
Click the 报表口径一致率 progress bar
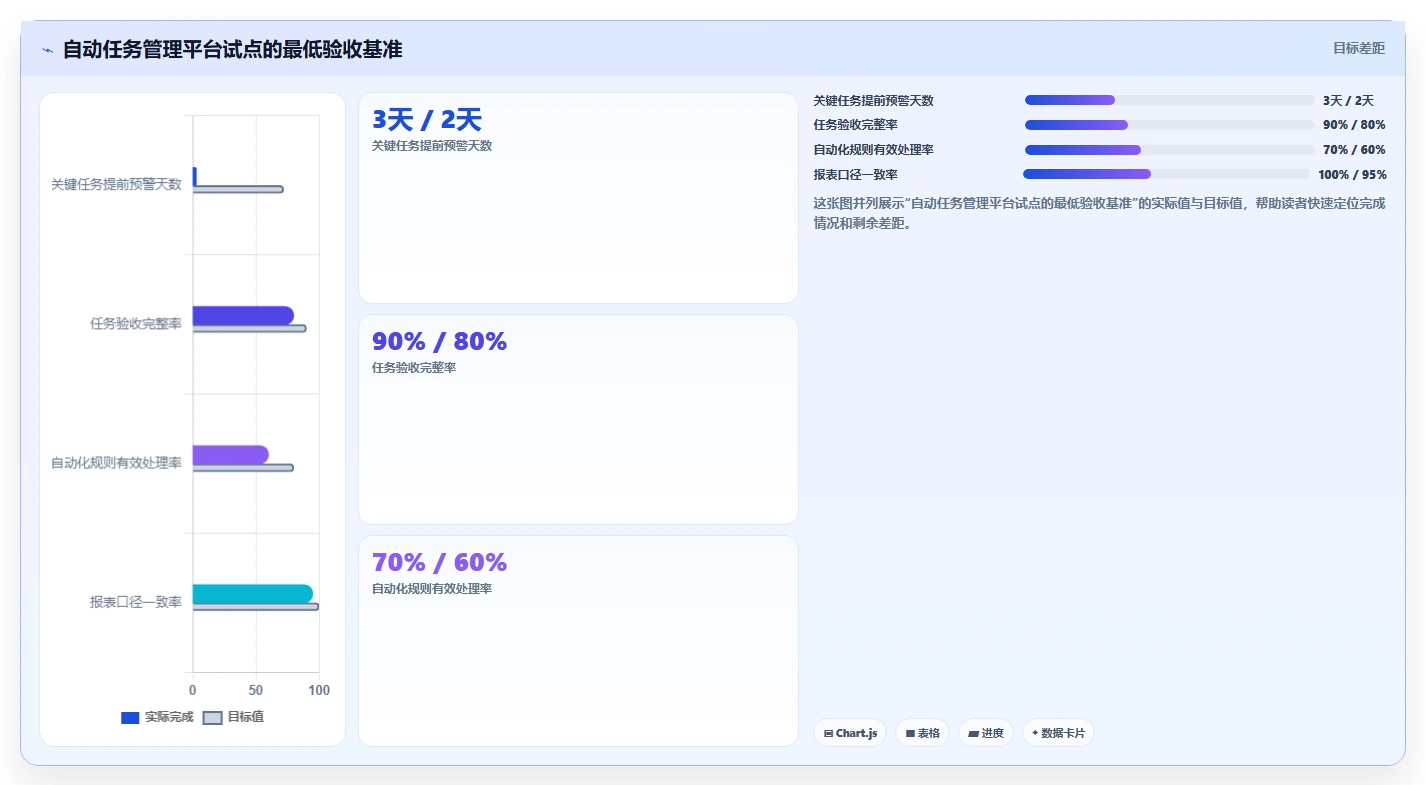click(x=1166, y=174)
